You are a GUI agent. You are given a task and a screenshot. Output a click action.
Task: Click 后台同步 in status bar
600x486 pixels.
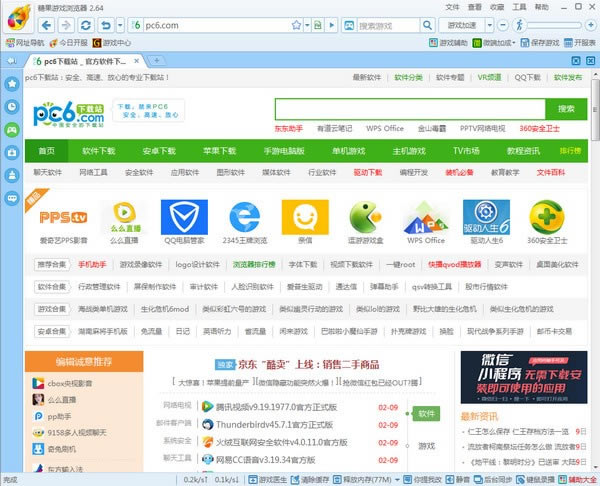(x=493, y=480)
